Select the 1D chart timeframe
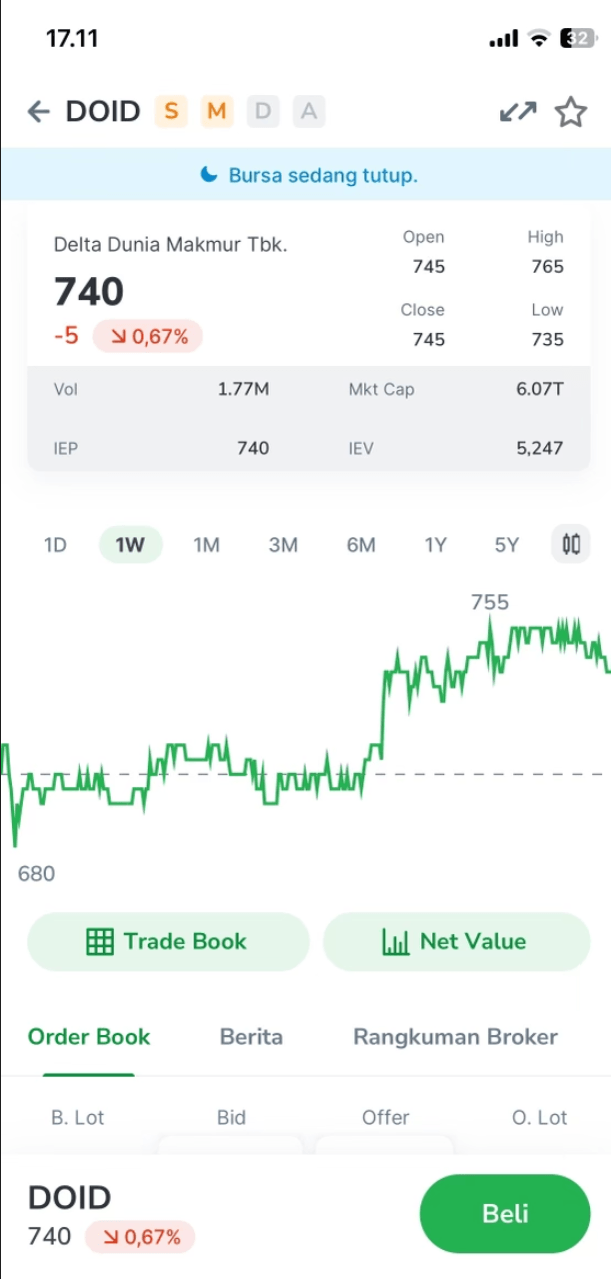This screenshot has height=1279, width=611. coord(55,545)
